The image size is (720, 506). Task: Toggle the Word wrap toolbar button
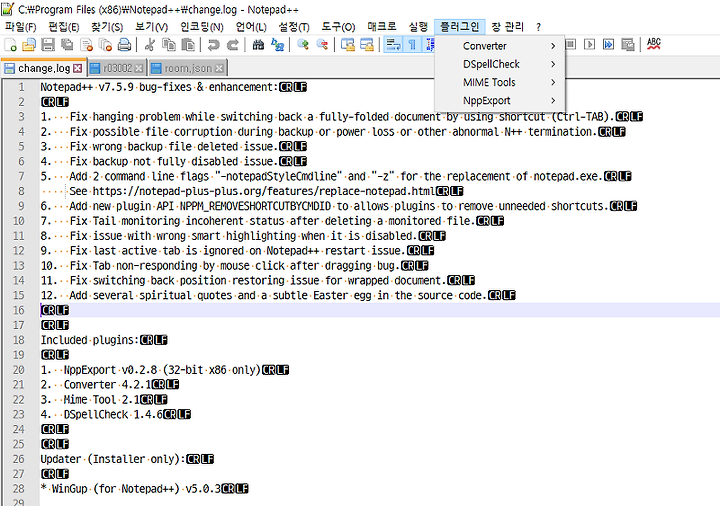click(x=393, y=45)
